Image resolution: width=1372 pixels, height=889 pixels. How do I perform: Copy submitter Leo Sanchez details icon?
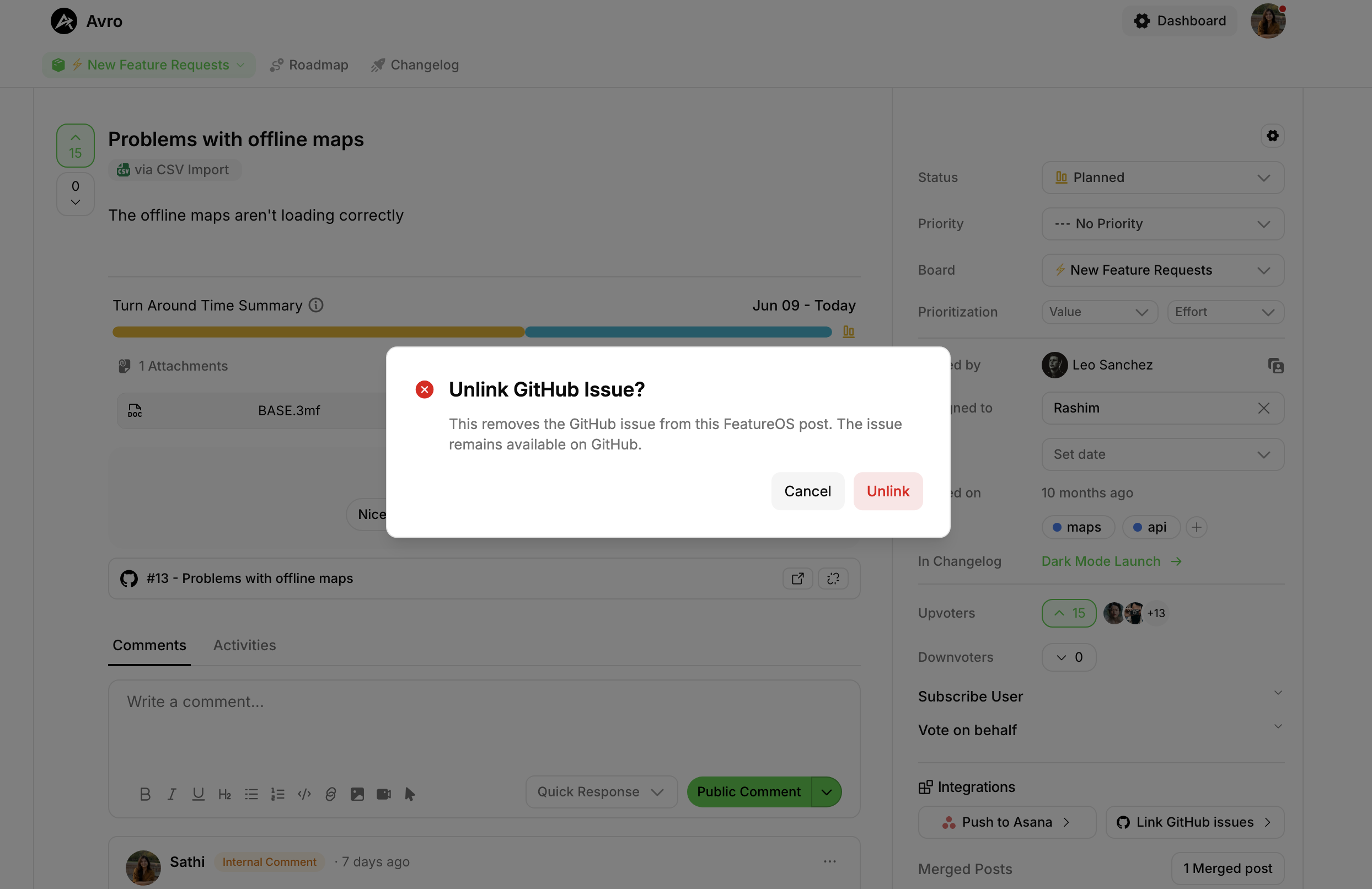click(x=1275, y=366)
